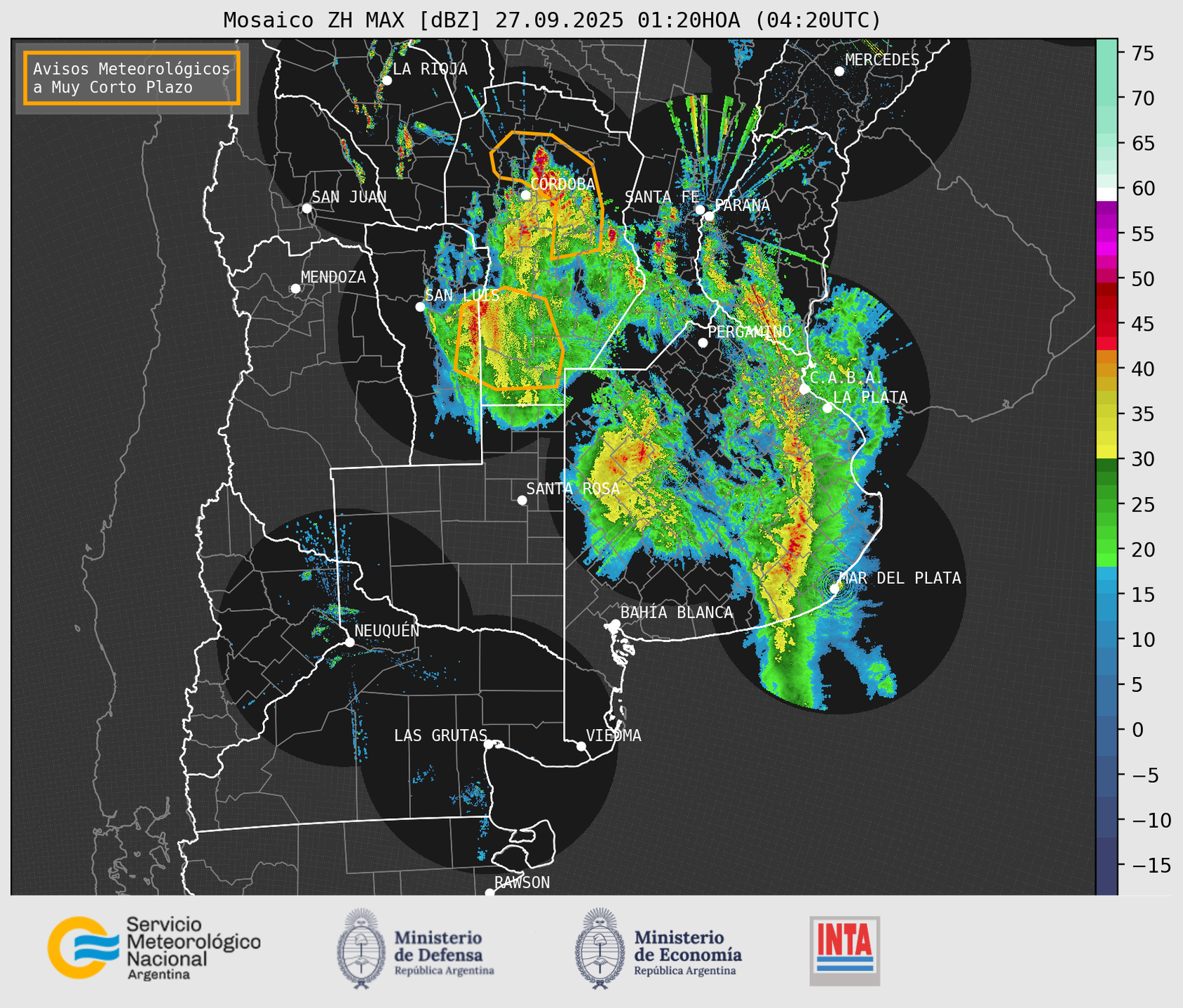Click the Pergamino city label
Image resolution: width=1183 pixels, height=1008 pixels.
click(x=749, y=332)
